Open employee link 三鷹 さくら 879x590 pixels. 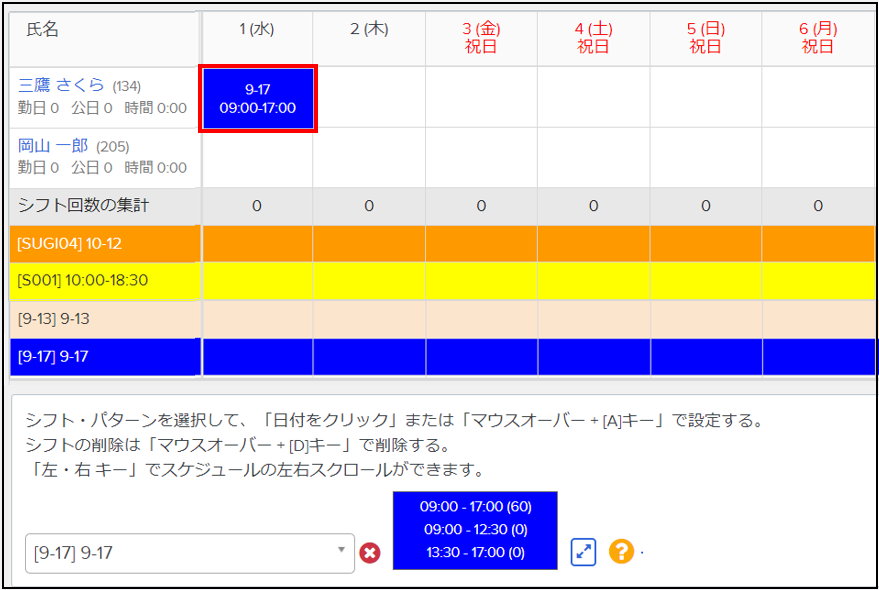pos(61,86)
